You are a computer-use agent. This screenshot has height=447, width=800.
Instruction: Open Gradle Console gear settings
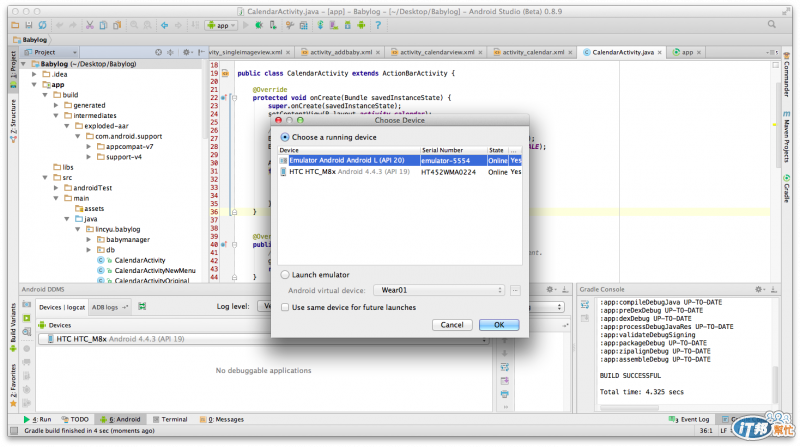tap(759, 289)
